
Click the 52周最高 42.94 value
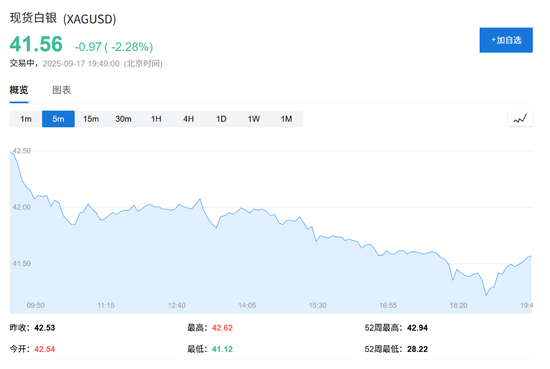click(x=417, y=328)
